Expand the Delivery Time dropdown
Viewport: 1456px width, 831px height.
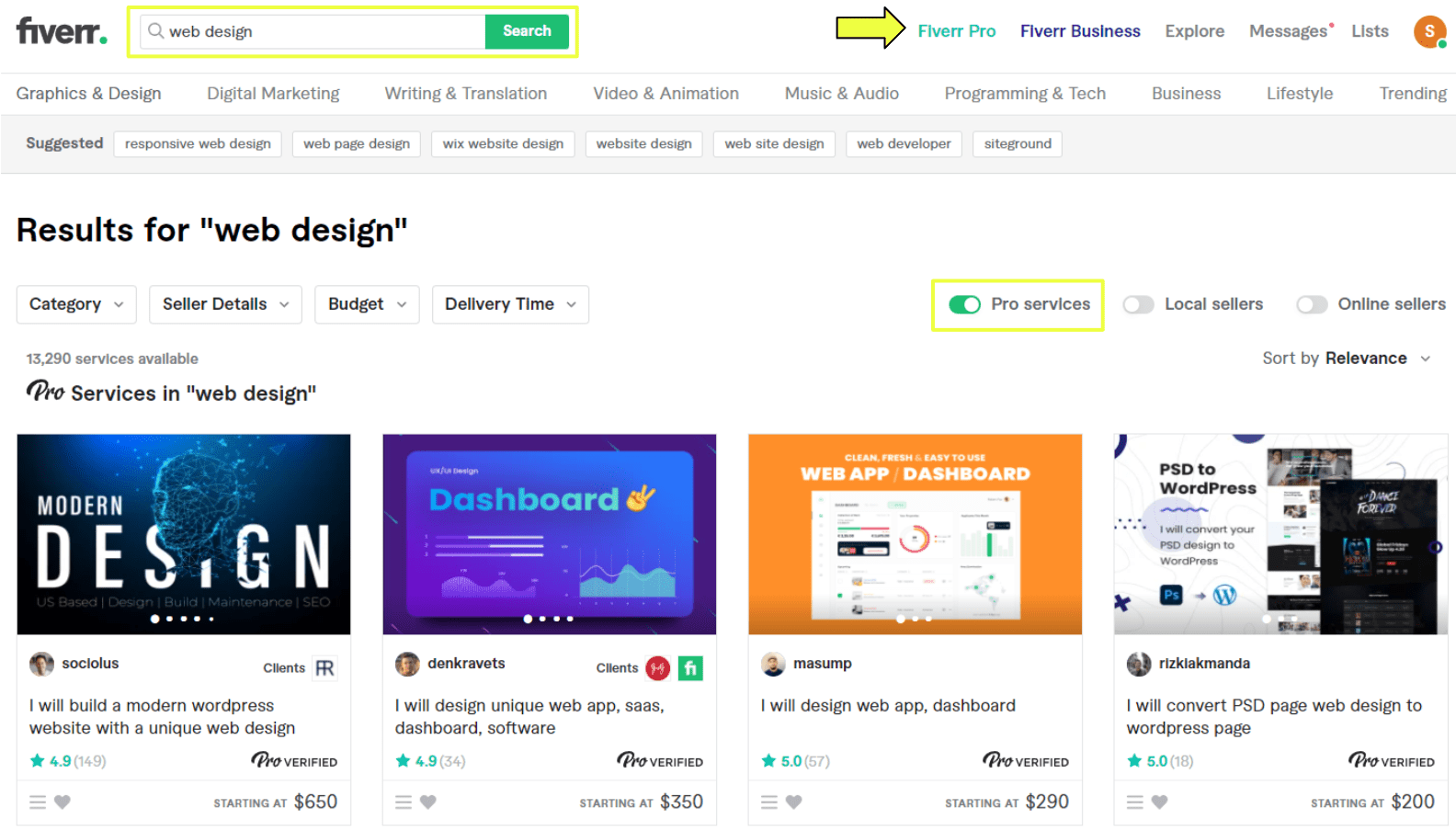click(510, 304)
